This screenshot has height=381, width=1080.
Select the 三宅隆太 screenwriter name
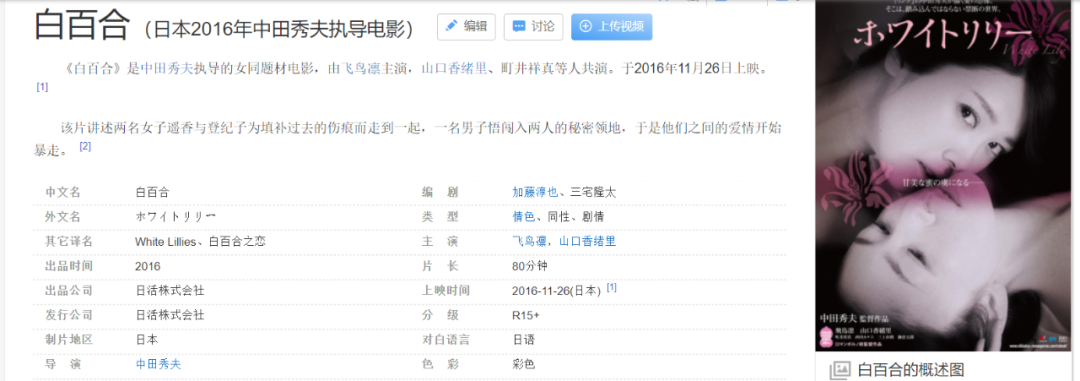coord(593,192)
